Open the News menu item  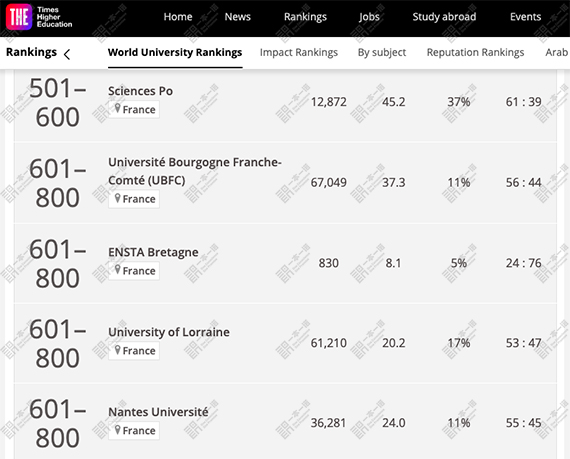tap(237, 17)
